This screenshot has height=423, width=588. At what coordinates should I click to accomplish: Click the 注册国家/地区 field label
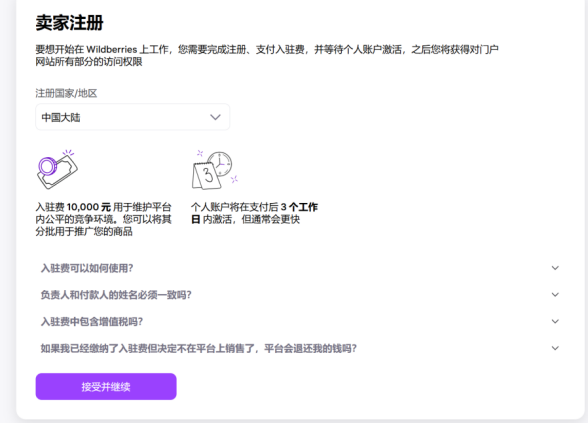(x=66, y=93)
